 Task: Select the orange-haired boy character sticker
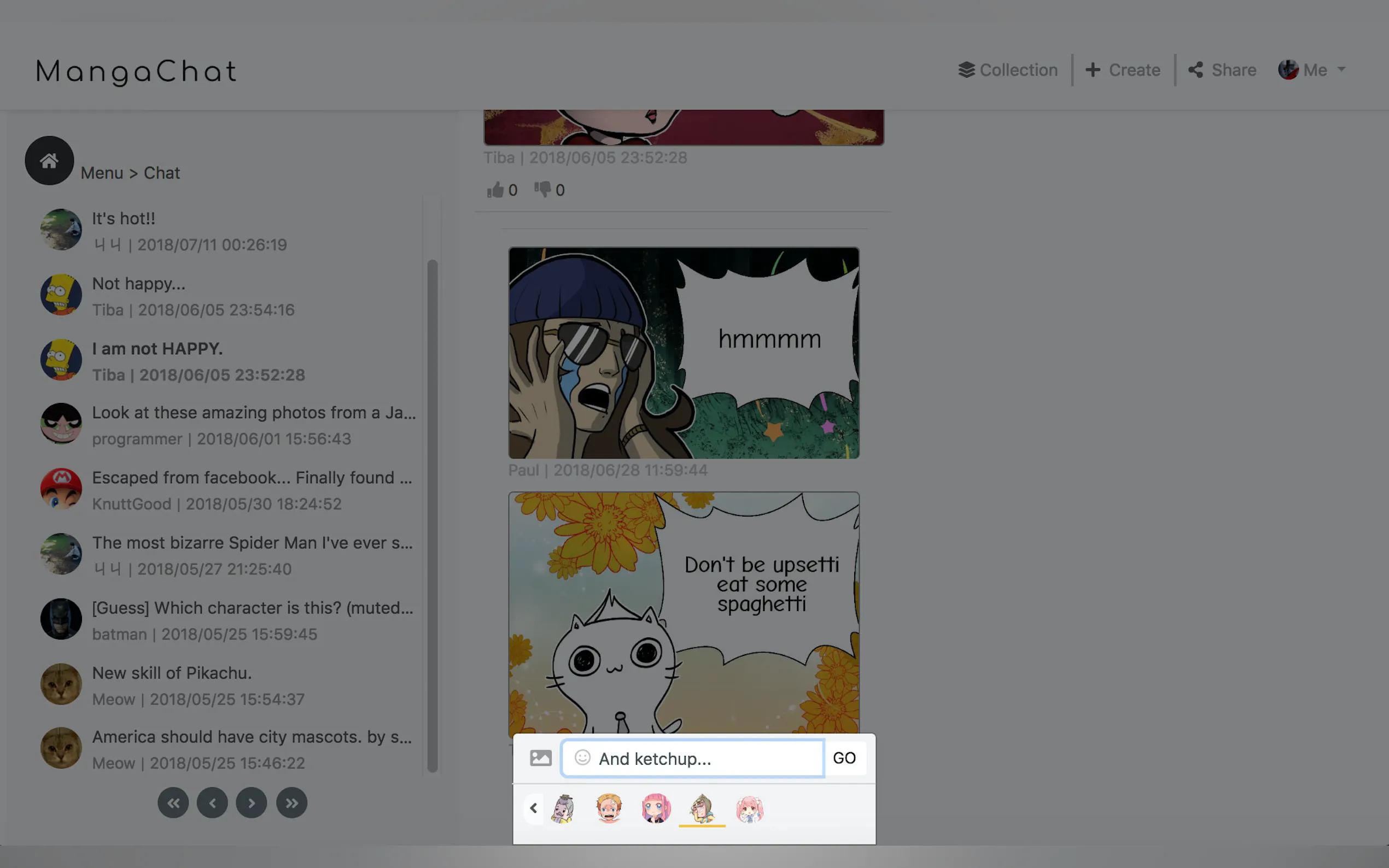609,809
